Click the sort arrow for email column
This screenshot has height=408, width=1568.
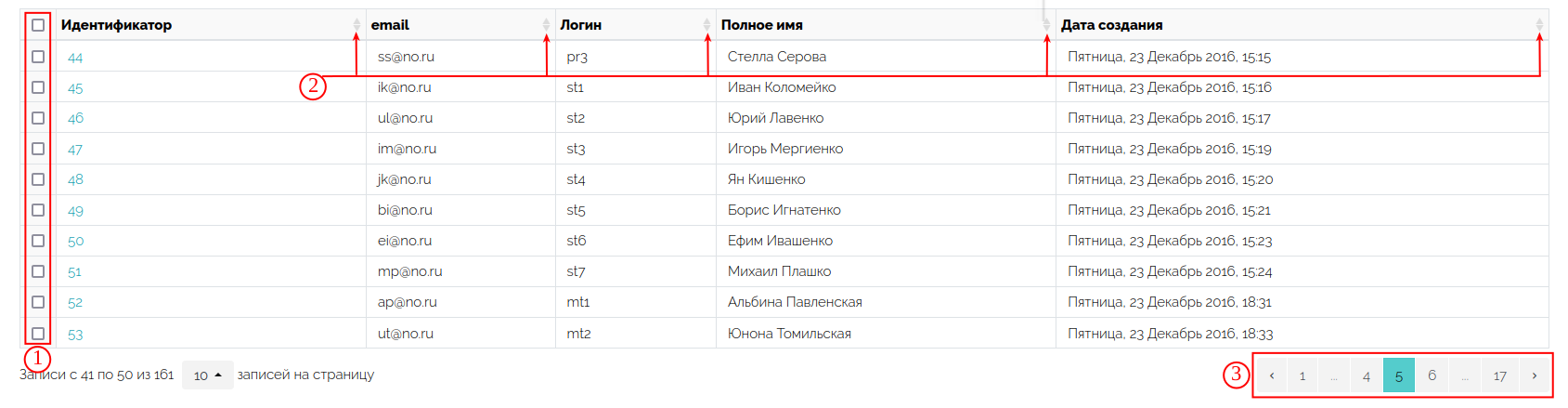[546, 25]
